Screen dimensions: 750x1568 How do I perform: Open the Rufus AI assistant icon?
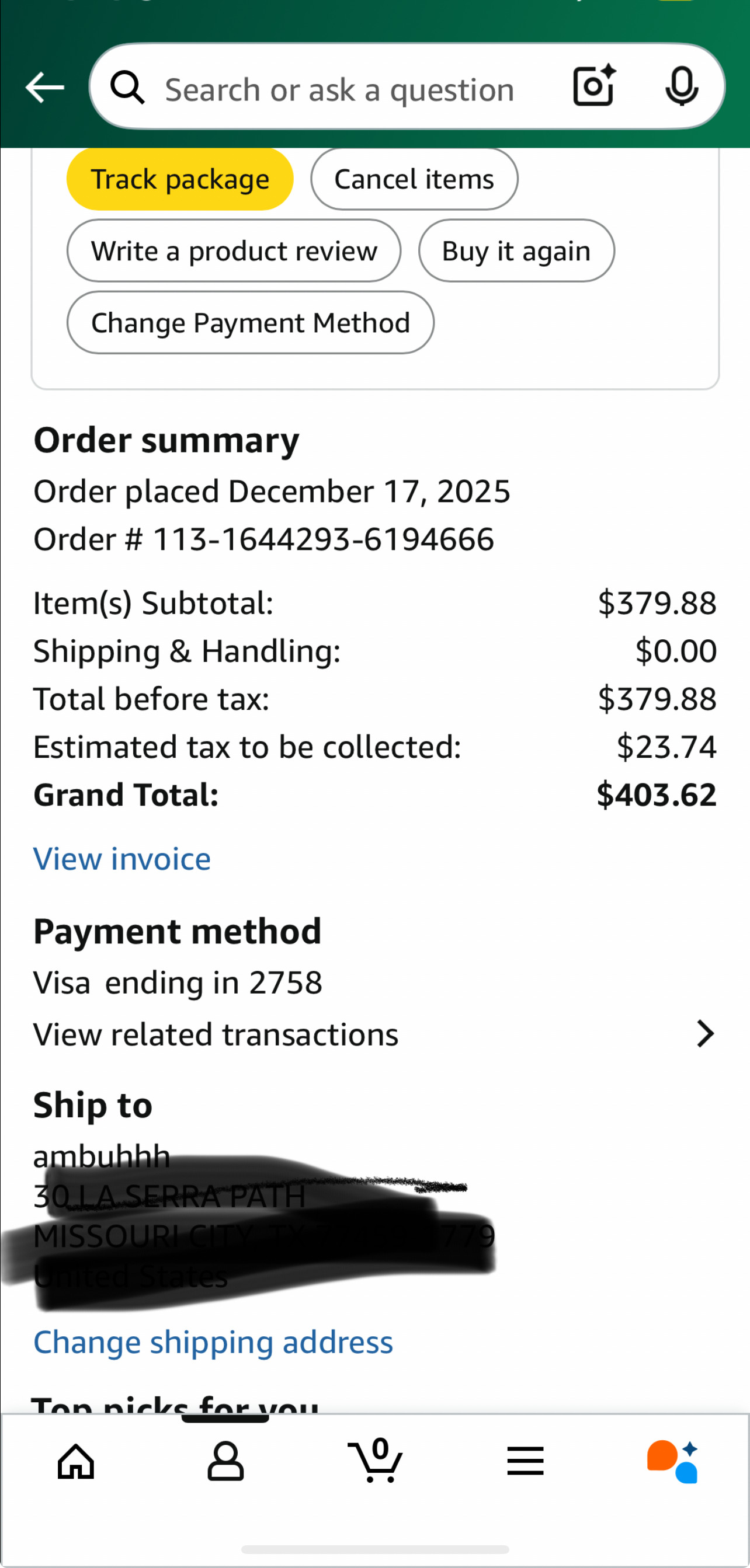tap(673, 1461)
